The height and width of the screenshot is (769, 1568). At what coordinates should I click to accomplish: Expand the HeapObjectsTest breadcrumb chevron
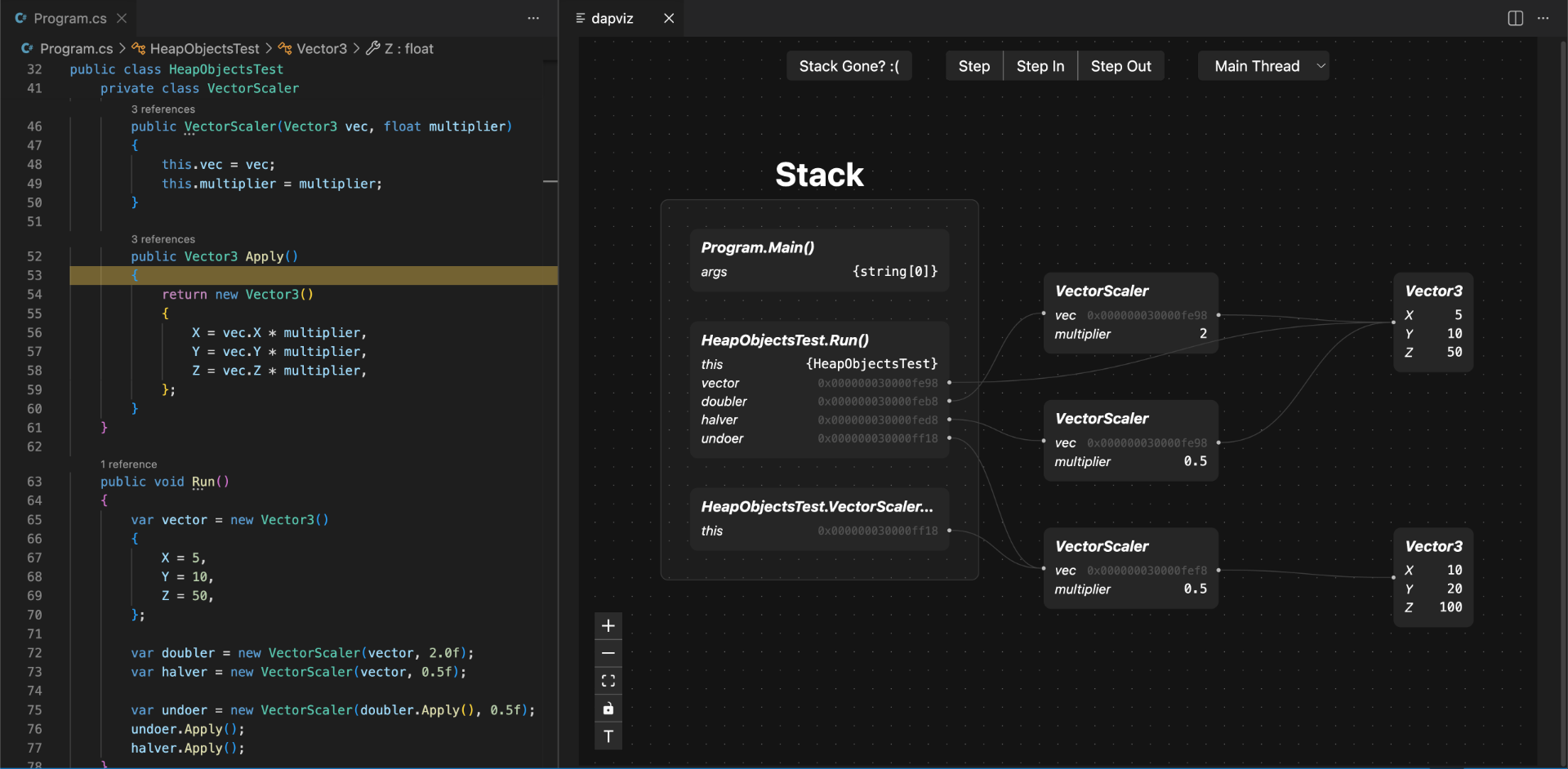pyautogui.click(x=268, y=48)
